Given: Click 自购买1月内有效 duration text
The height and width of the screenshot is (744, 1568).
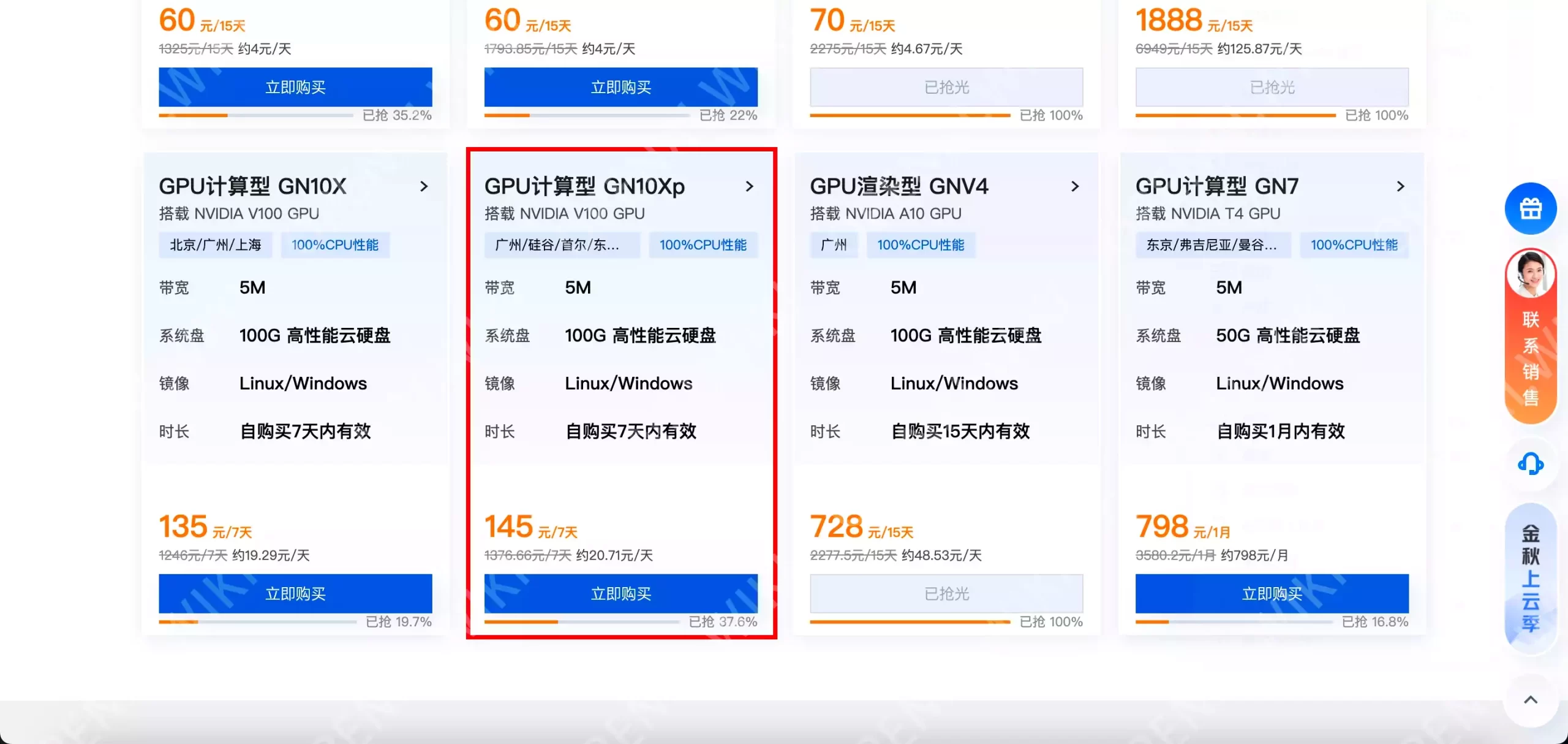Looking at the screenshot, I should click(1281, 431).
